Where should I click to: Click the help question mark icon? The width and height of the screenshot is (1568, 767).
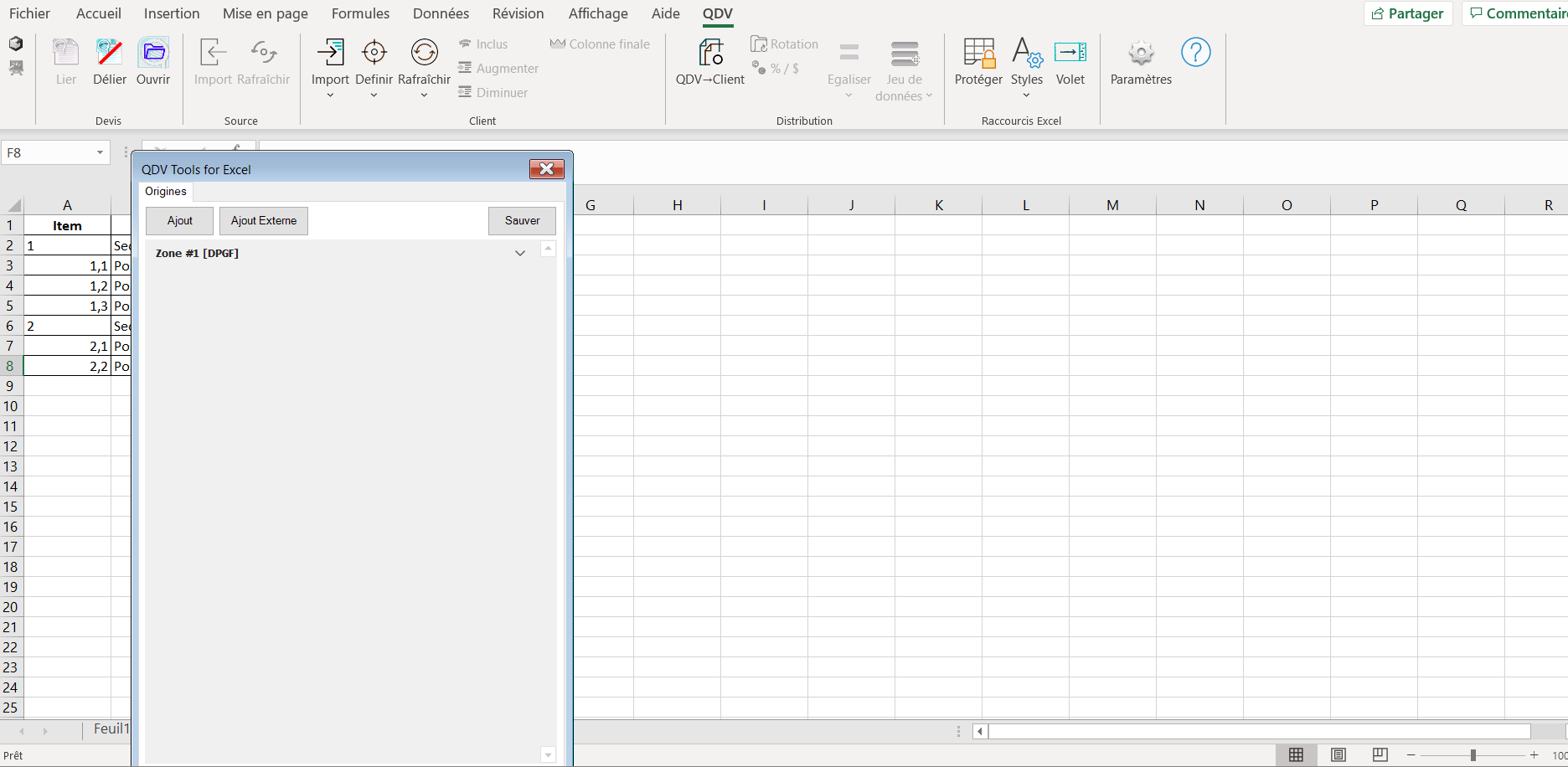1196,53
